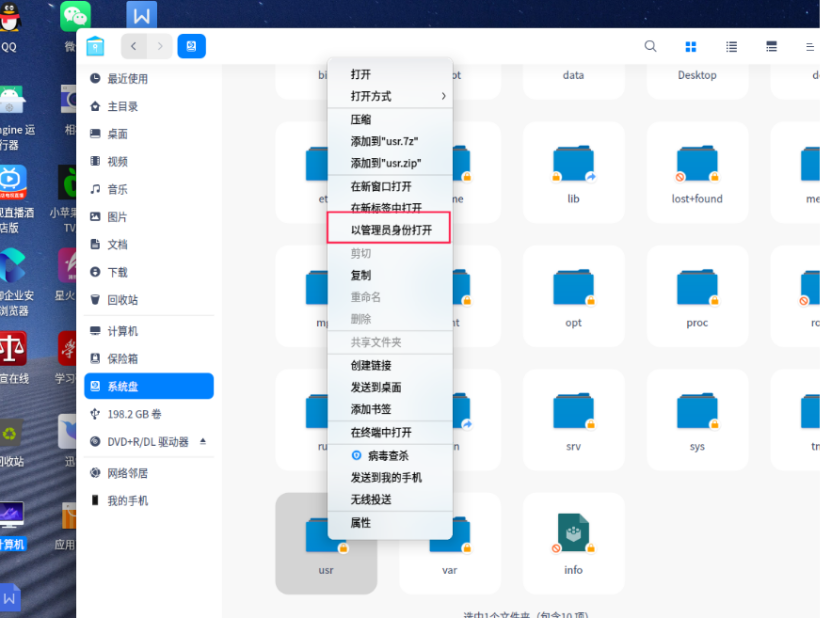Open 回收站 from the sidebar
831x618 pixels.
(122, 299)
